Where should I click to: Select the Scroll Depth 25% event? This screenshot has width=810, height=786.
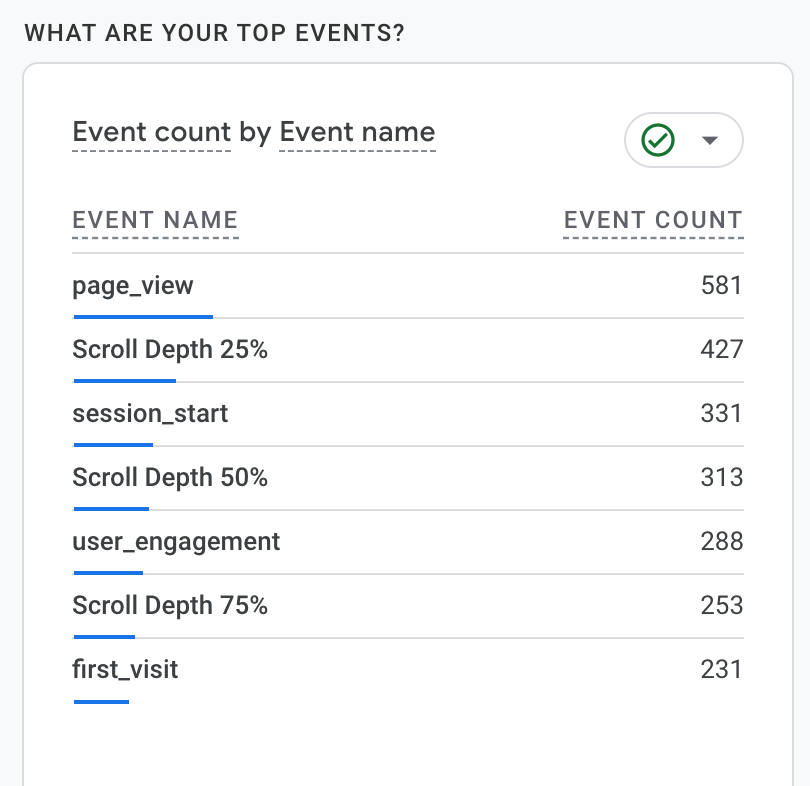click(x=170, y=350)
